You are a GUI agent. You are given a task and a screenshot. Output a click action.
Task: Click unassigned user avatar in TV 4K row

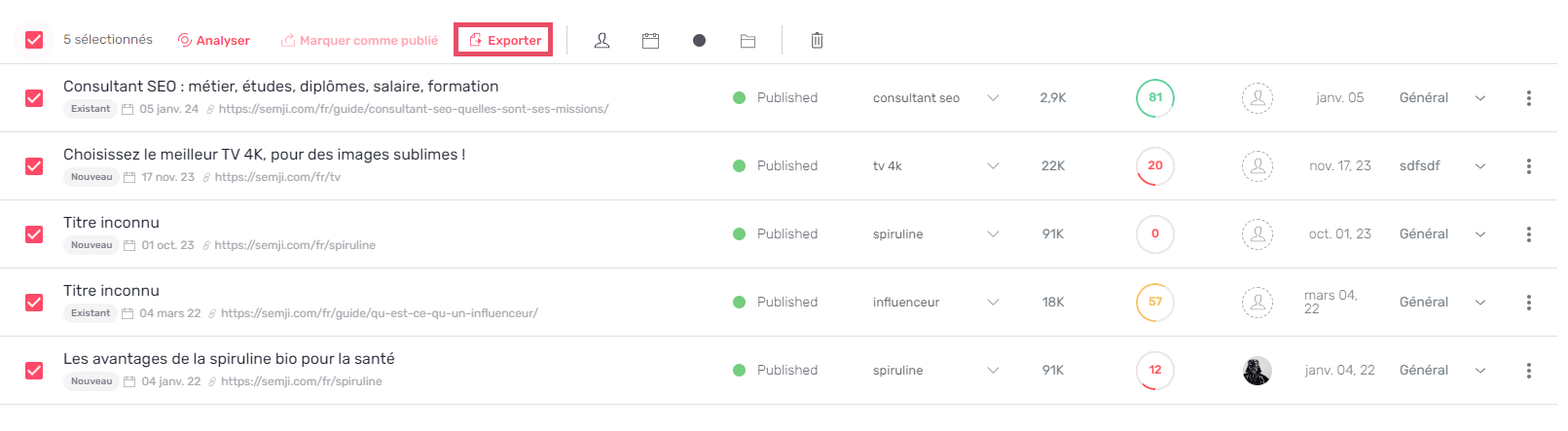(x=1258, y=166)
